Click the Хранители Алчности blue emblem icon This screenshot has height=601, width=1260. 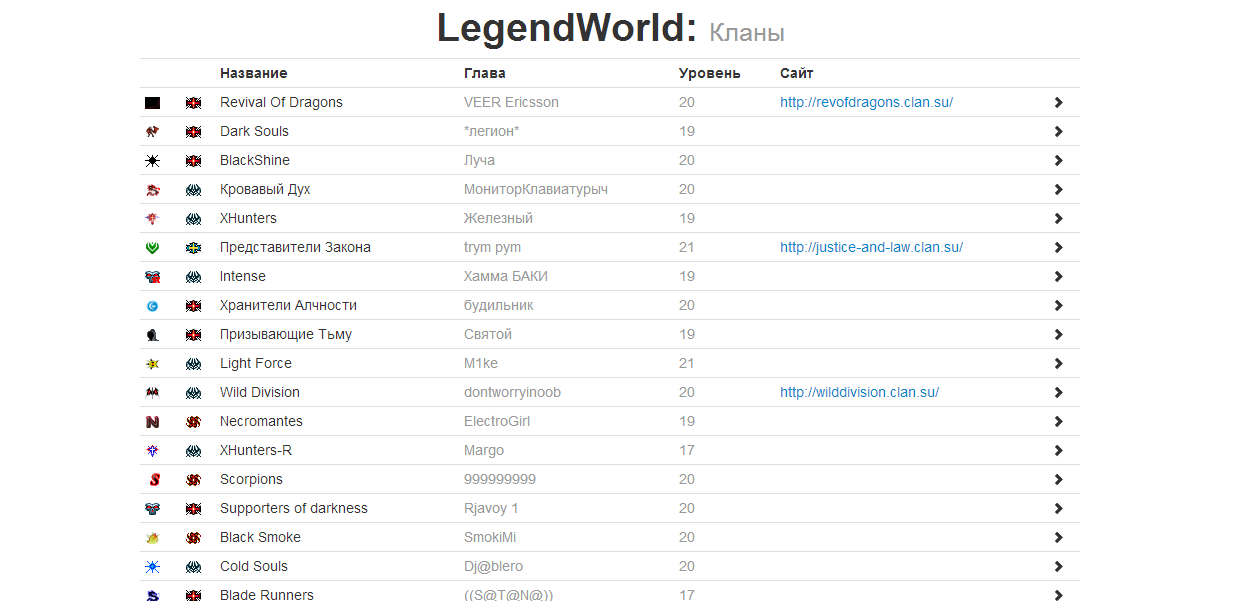152,306
